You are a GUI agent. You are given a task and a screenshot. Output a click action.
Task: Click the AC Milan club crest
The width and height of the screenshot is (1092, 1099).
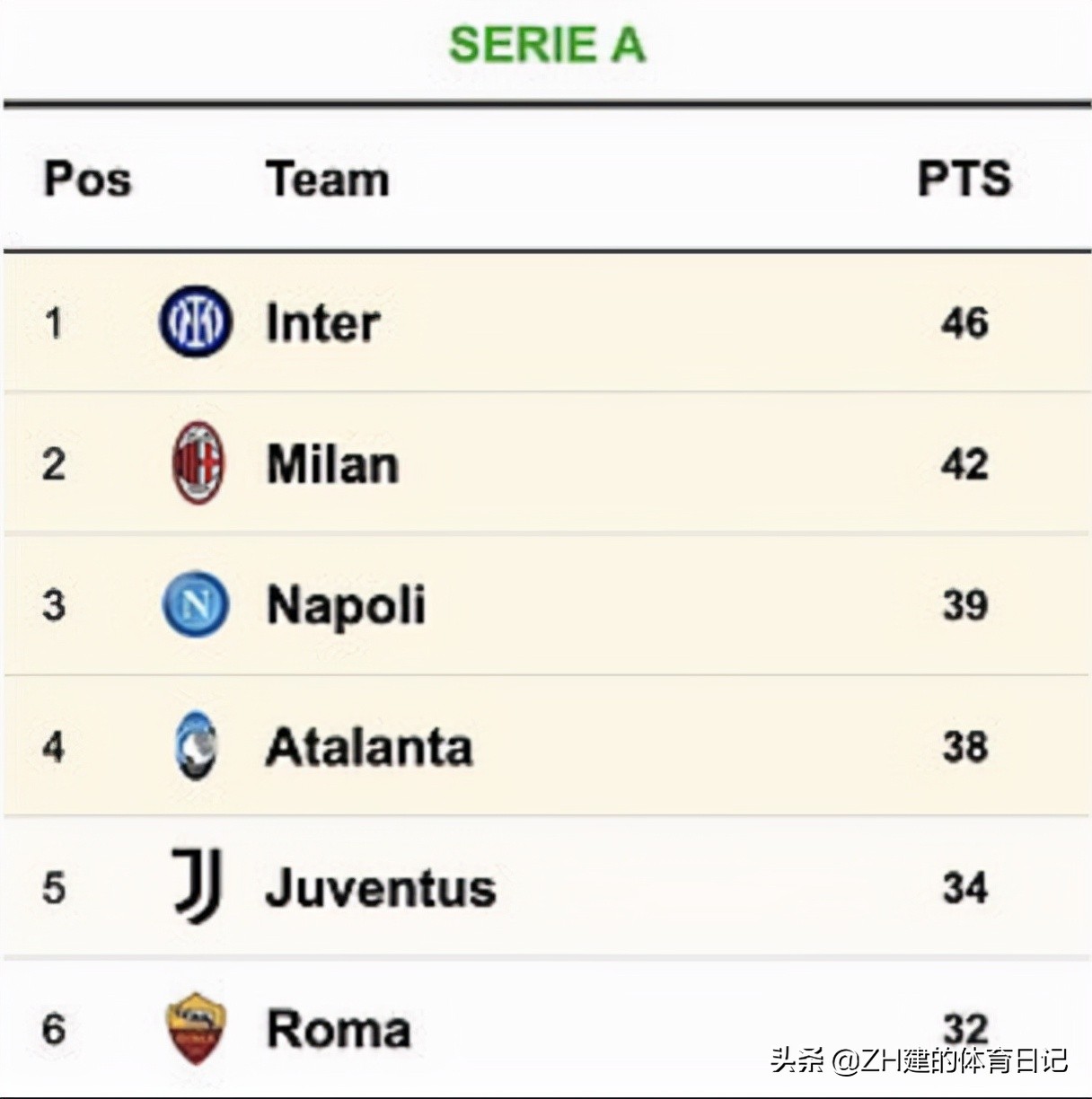click(198, 463)
